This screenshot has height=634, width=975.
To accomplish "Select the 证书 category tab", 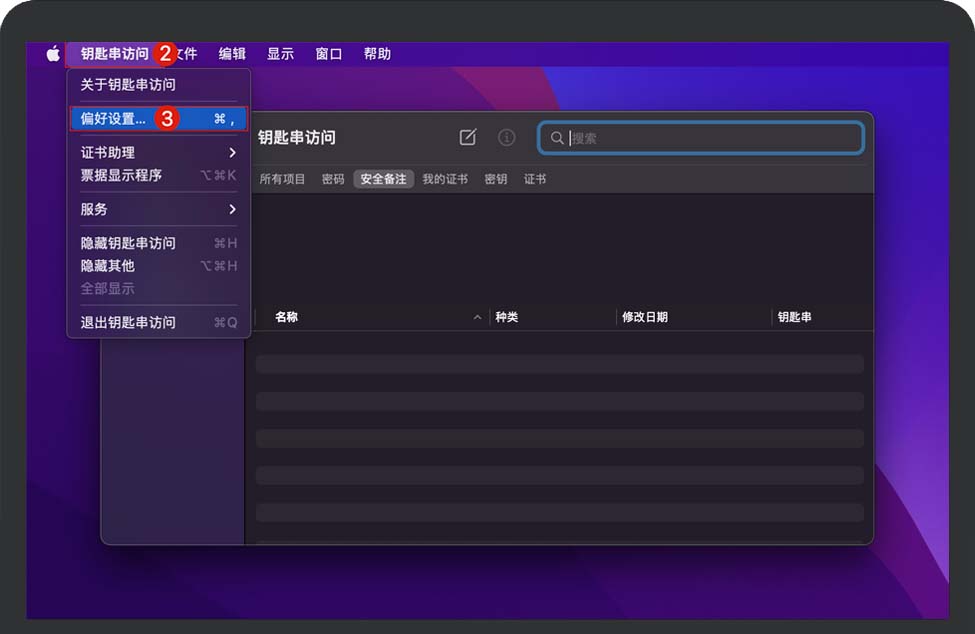I will pyautogui.click(x=534, y=179).
